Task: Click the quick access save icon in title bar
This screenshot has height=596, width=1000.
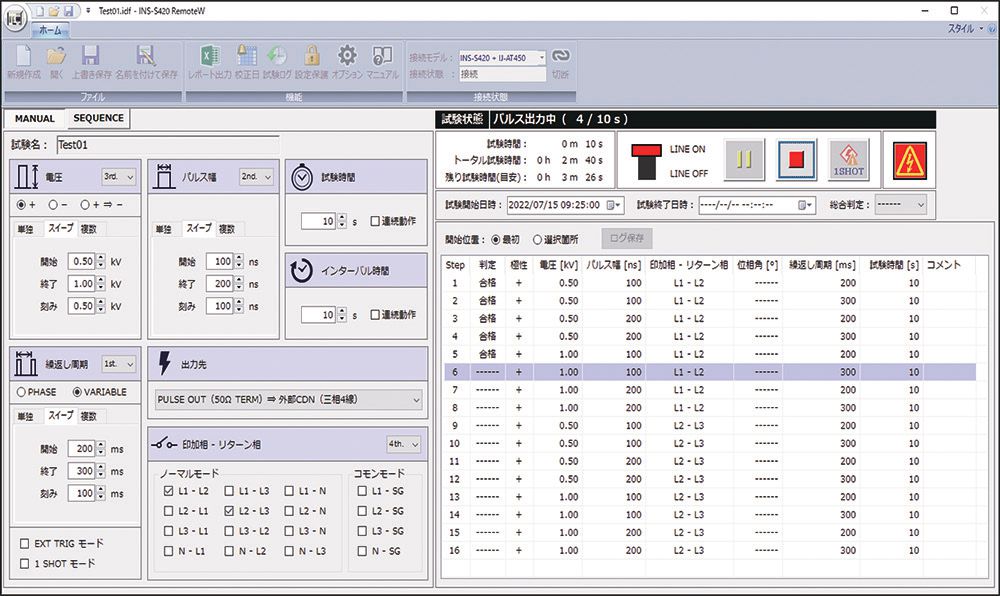Action: pyautogui.click(x=69, y=11)
